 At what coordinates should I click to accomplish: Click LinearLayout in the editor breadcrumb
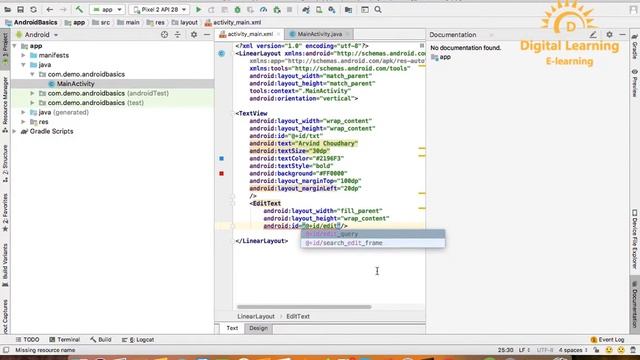click(x=256, y=316)
